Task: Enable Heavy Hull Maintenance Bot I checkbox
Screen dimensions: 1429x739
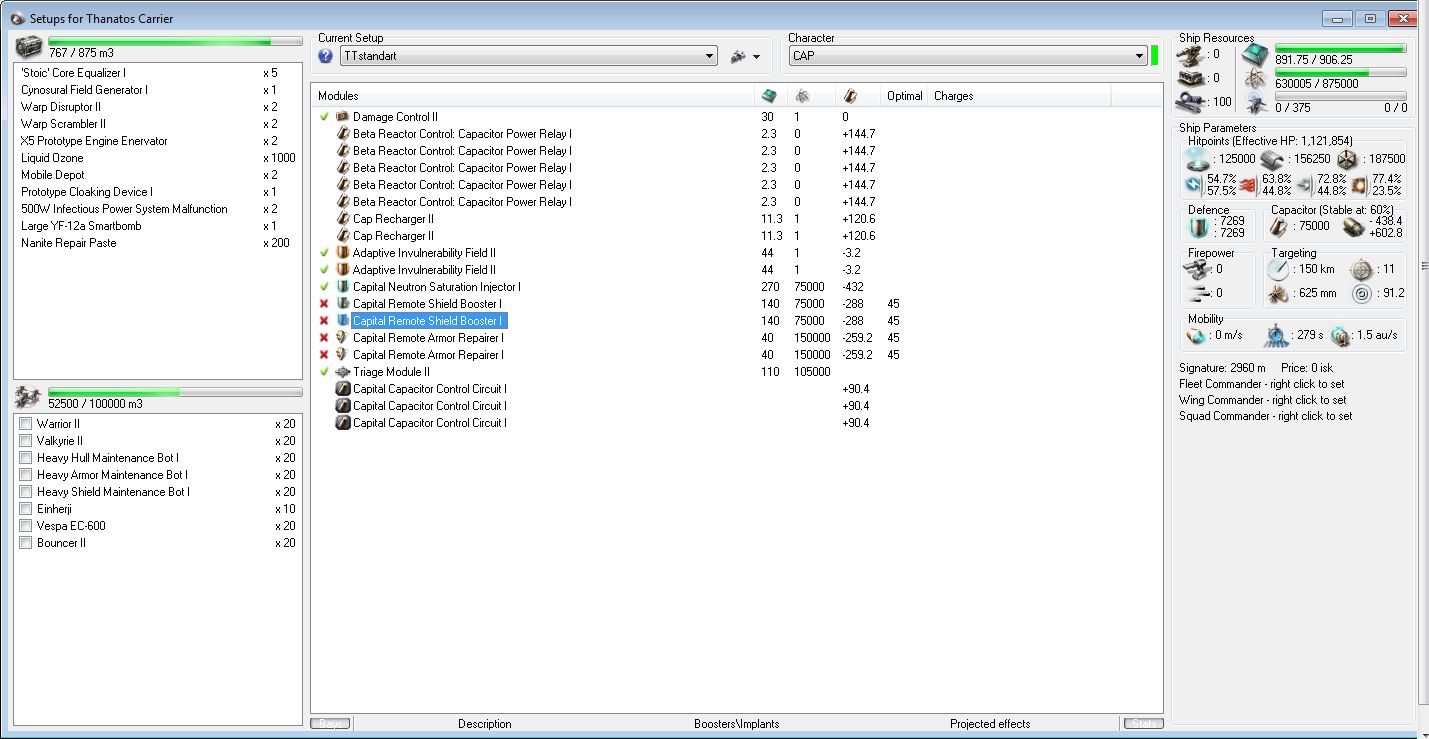Action: tap(26, 458)
